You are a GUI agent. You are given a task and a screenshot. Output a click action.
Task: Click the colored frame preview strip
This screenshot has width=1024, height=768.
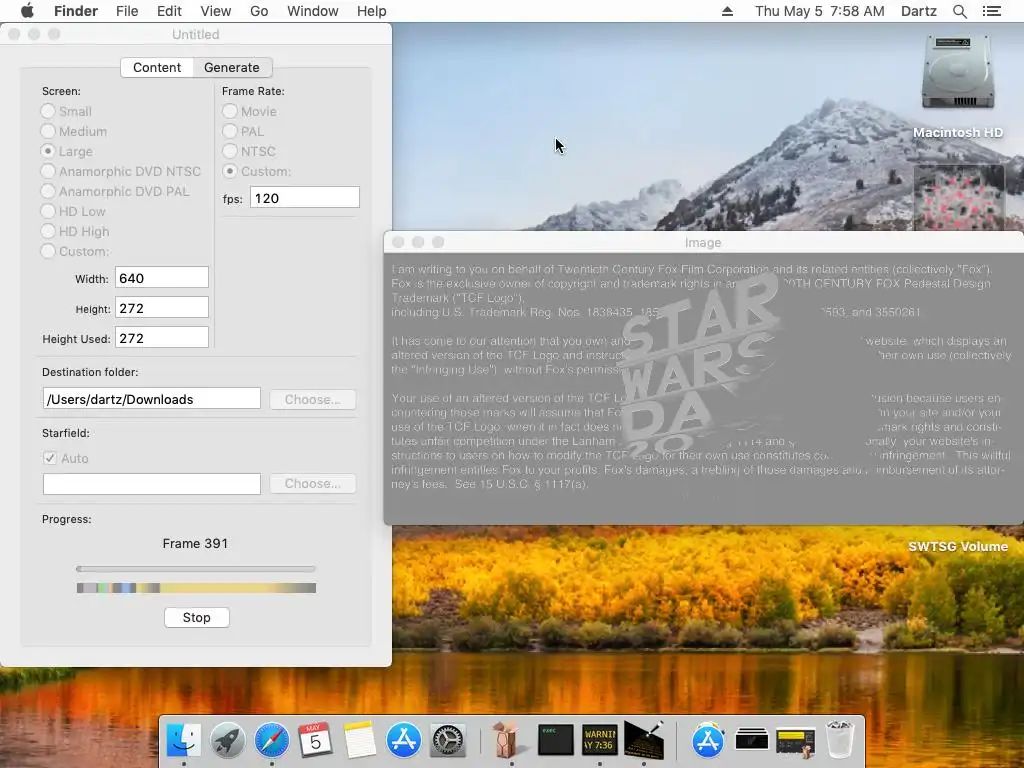[196, 588]
